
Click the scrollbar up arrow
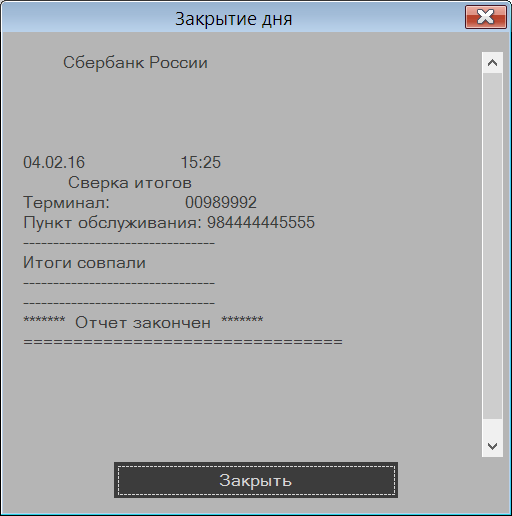click(492, 63)
